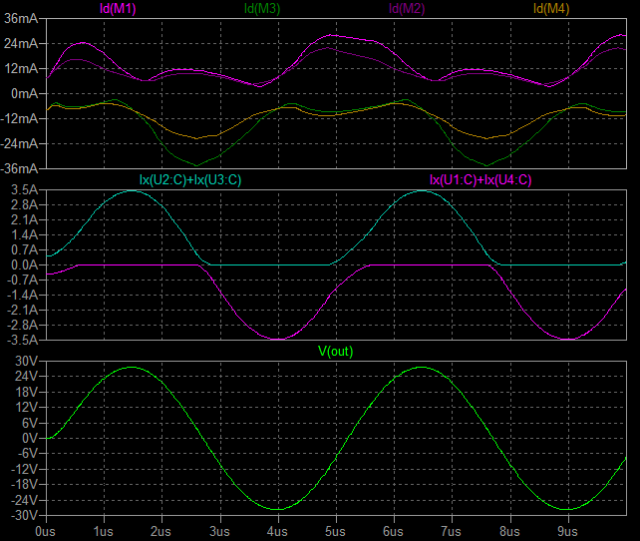Select the Id(M3) trace label
Viewport: 640px width, 541px height.
click(x=263, y=8)
